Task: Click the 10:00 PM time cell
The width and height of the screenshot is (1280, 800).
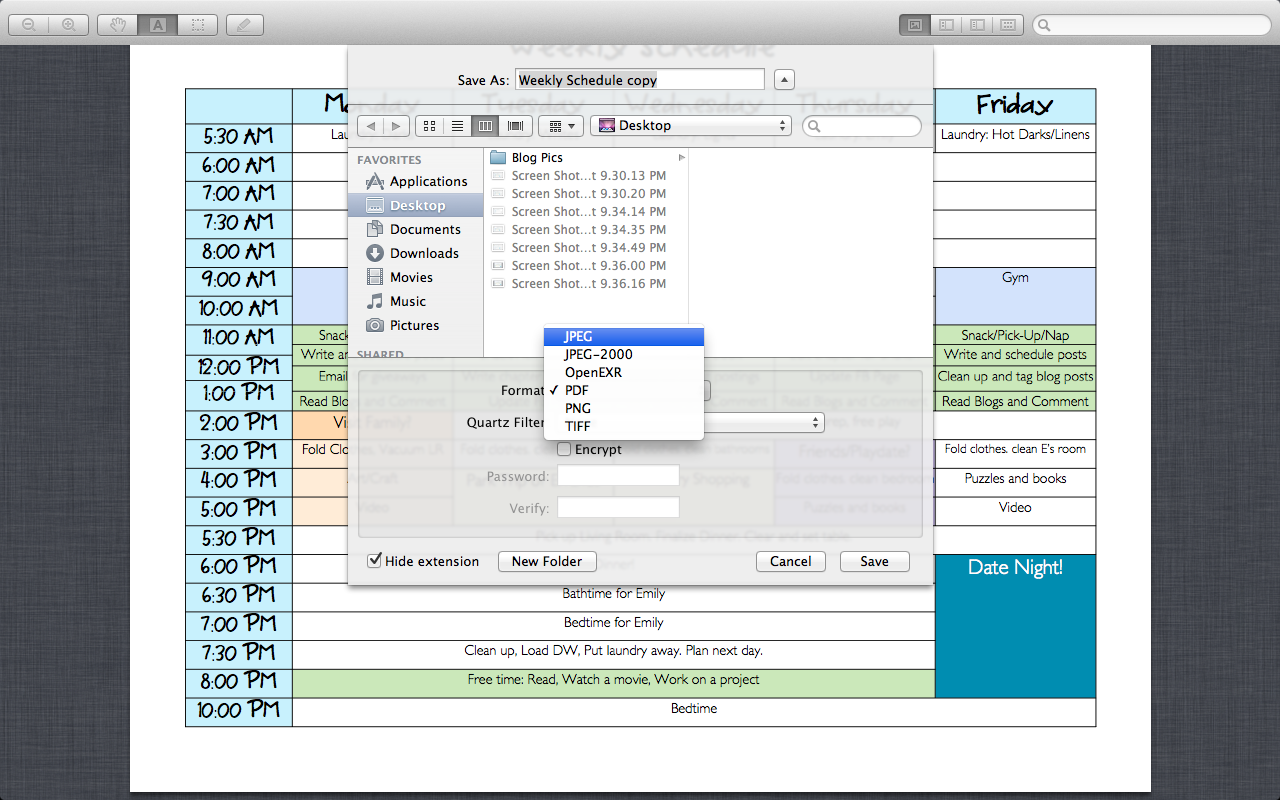Action: [x=239, y=711]
